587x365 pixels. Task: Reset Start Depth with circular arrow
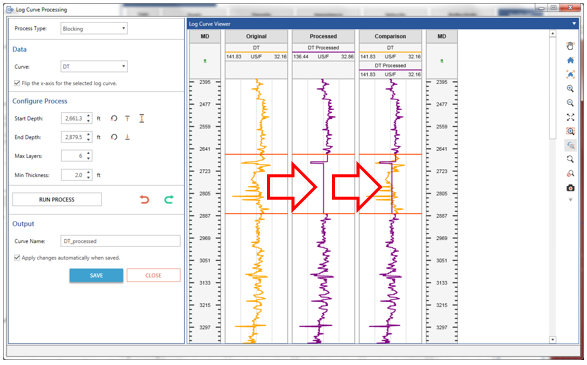[114, 118]
